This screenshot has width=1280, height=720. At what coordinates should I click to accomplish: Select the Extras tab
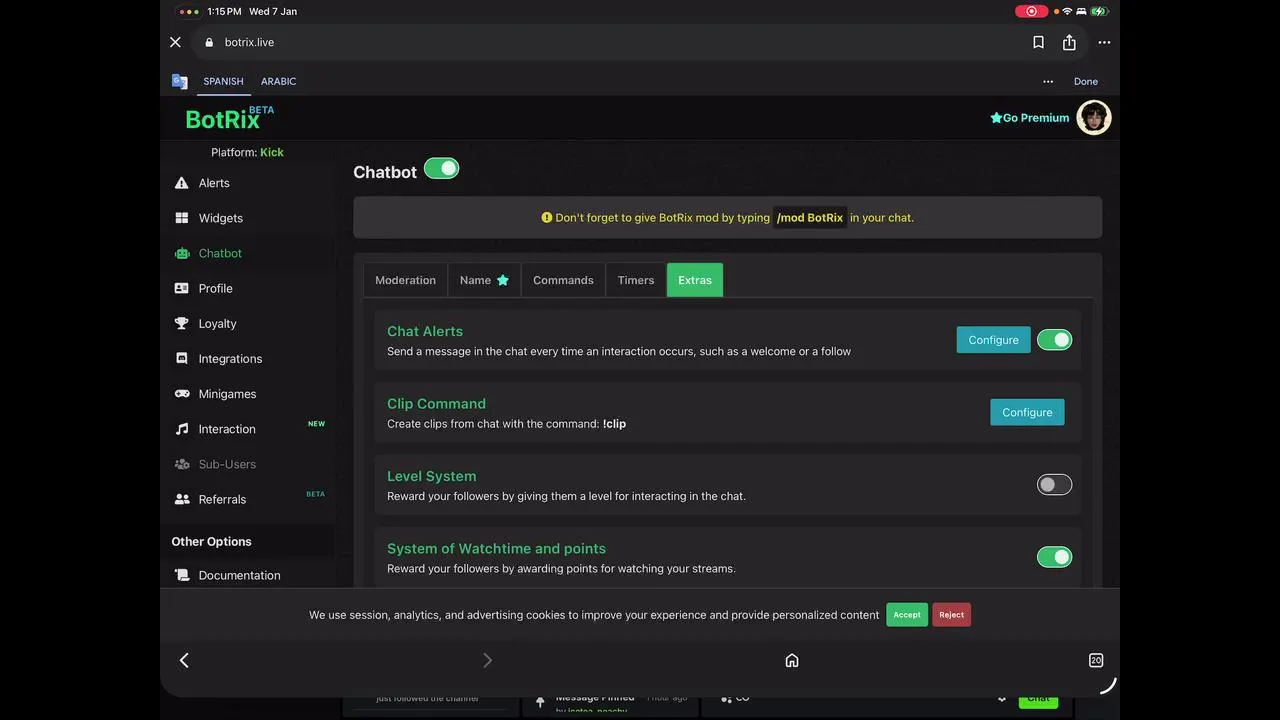click(x=695, y=280)
